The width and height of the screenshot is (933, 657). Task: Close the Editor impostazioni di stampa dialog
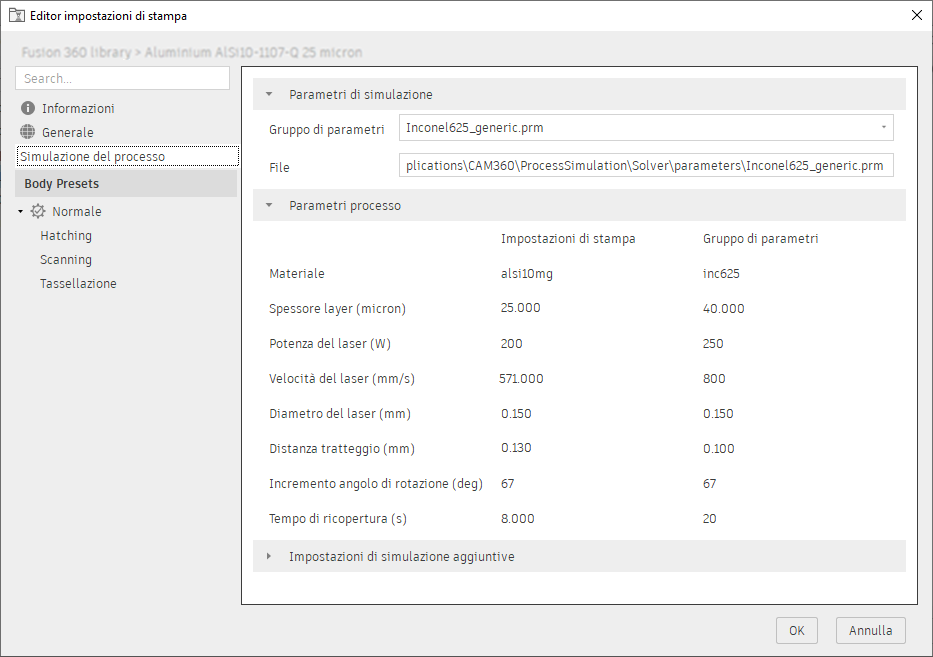(916, 15)
